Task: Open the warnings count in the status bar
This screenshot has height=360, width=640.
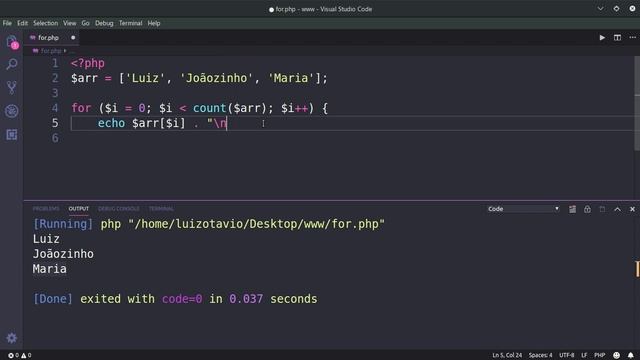Action: pyautogui.click(x=26, y=356)
